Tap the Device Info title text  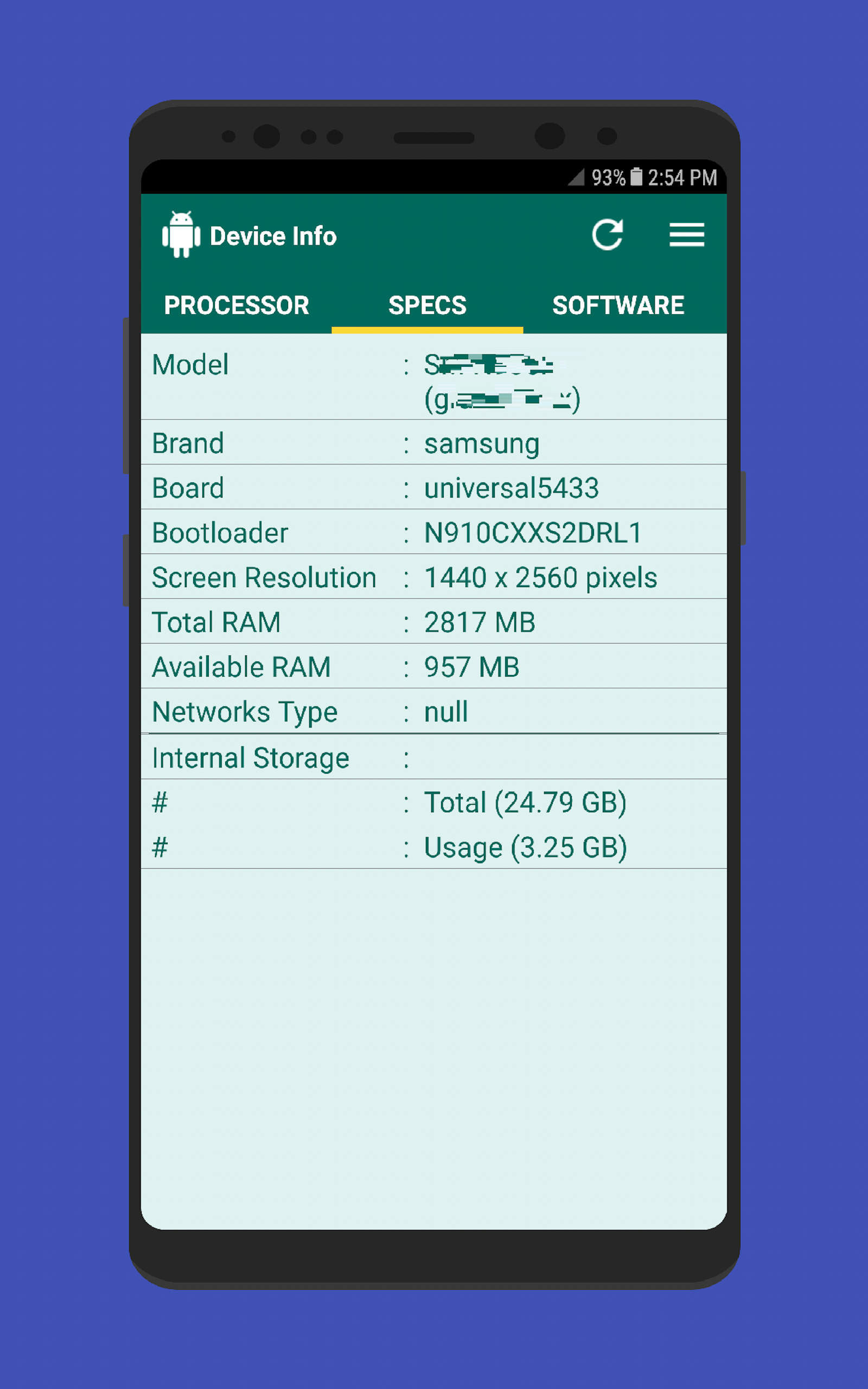[272, 236]
